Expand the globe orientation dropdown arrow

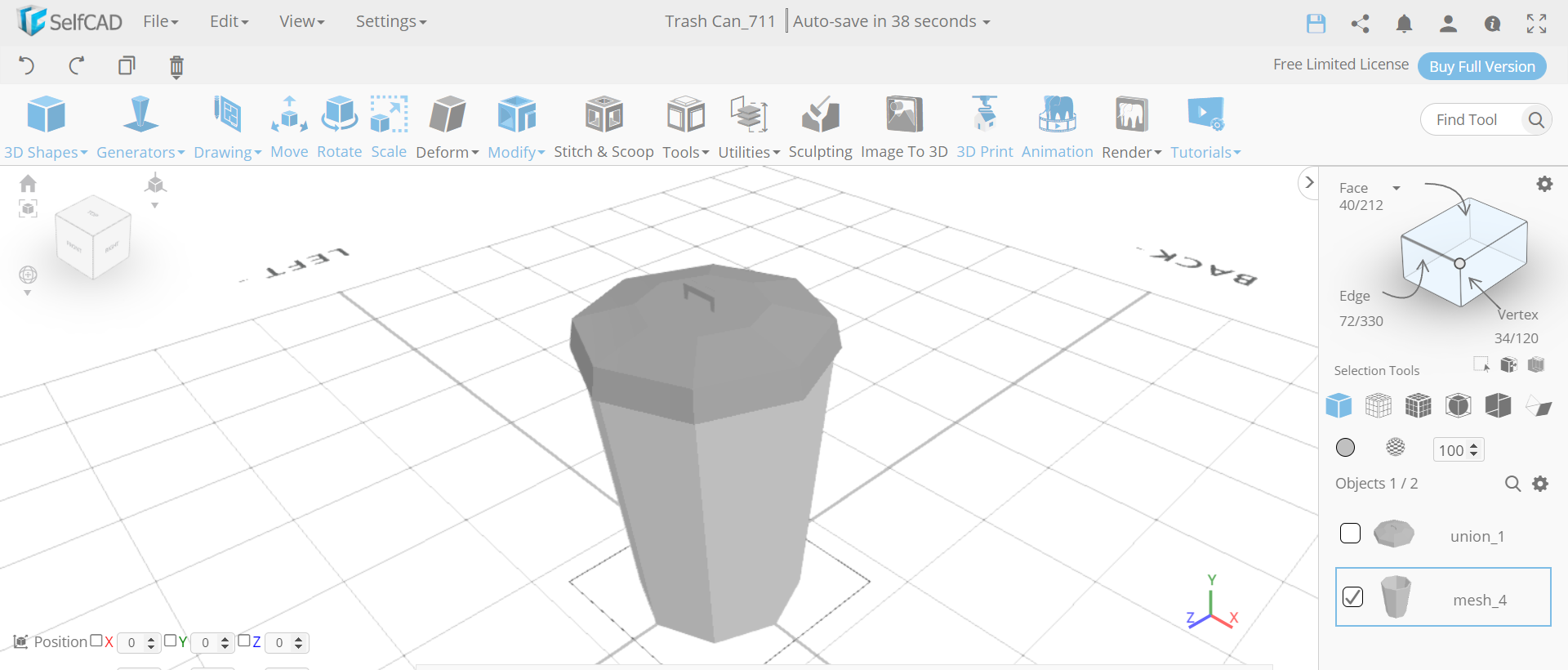(x=27, y=293)
